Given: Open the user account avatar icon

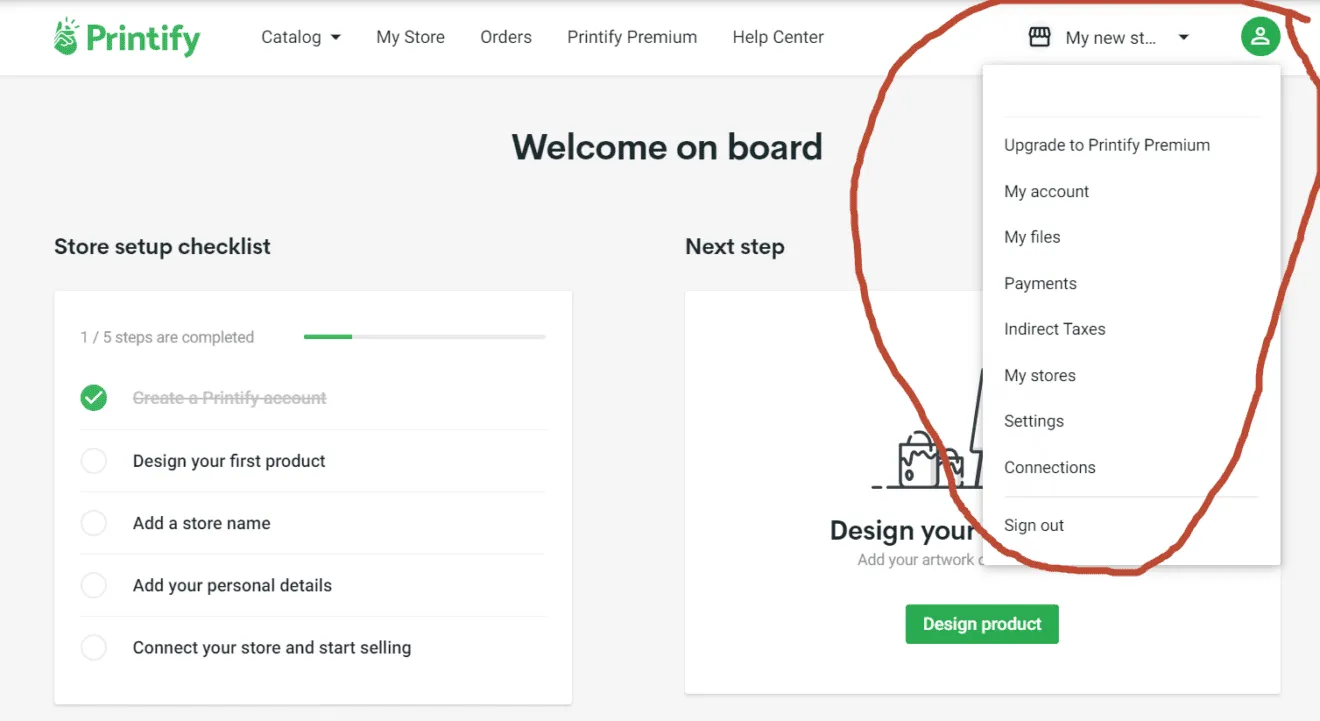Looking at the screenshot, I should click(1260, 37).
